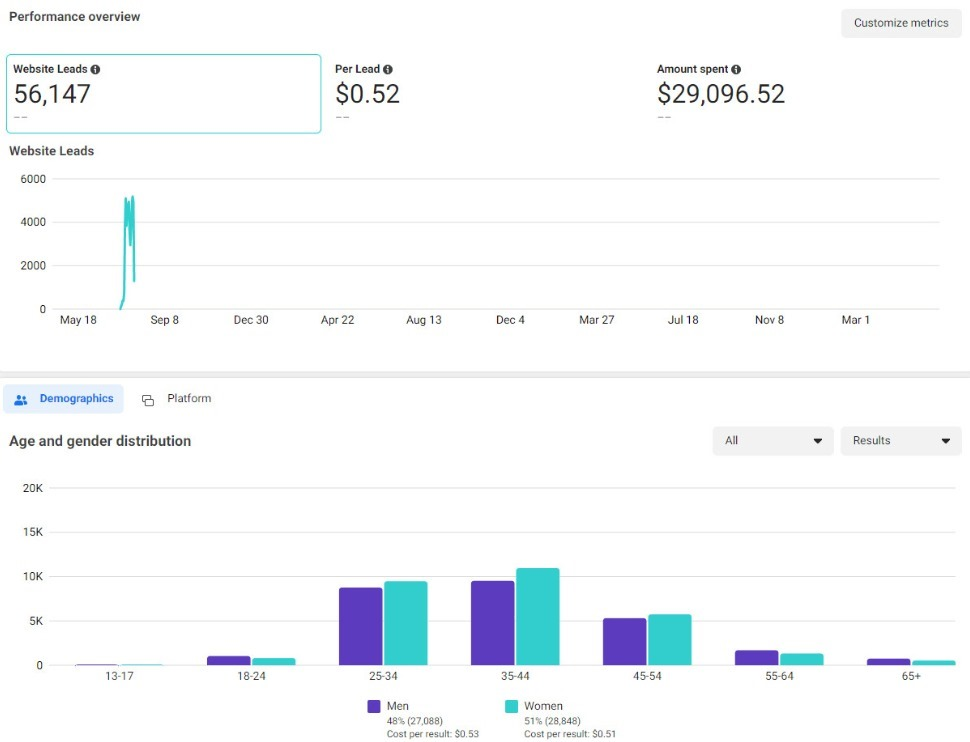Switch to the Platform tab
This screenshot has height=742, width=970.
pyautogui.click(x=186, y=398)
